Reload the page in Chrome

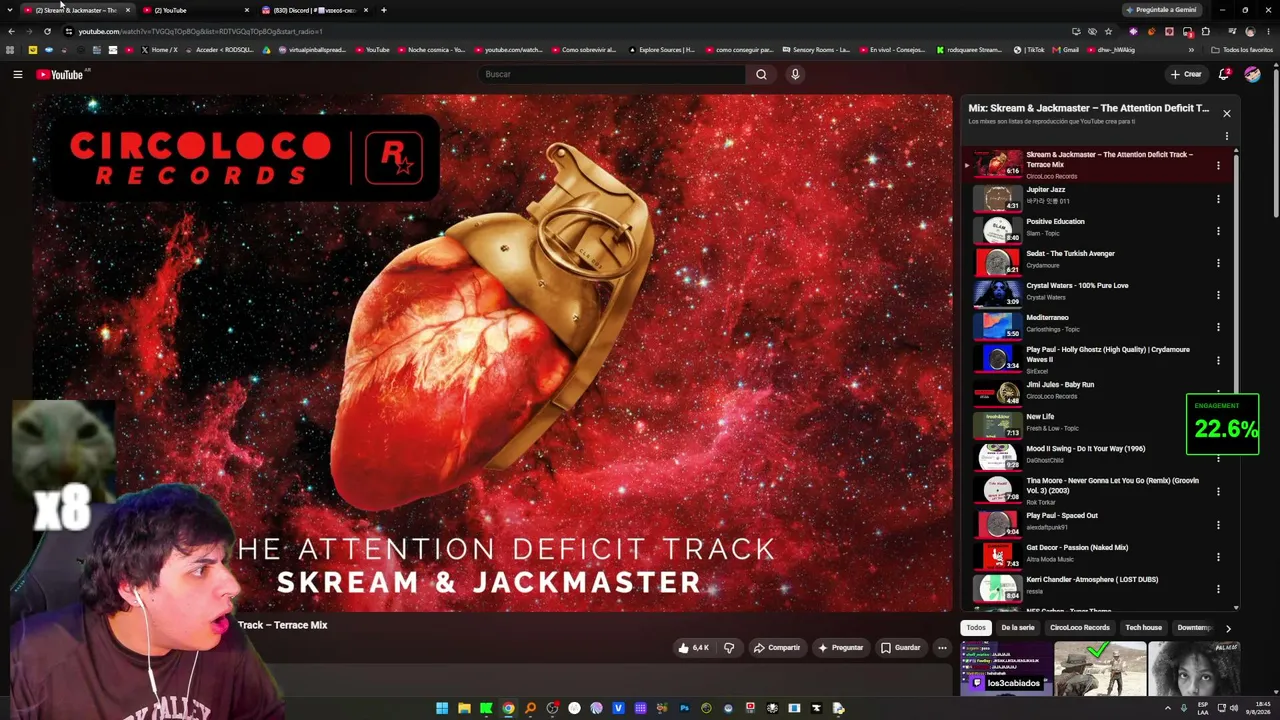click(47, 31)
